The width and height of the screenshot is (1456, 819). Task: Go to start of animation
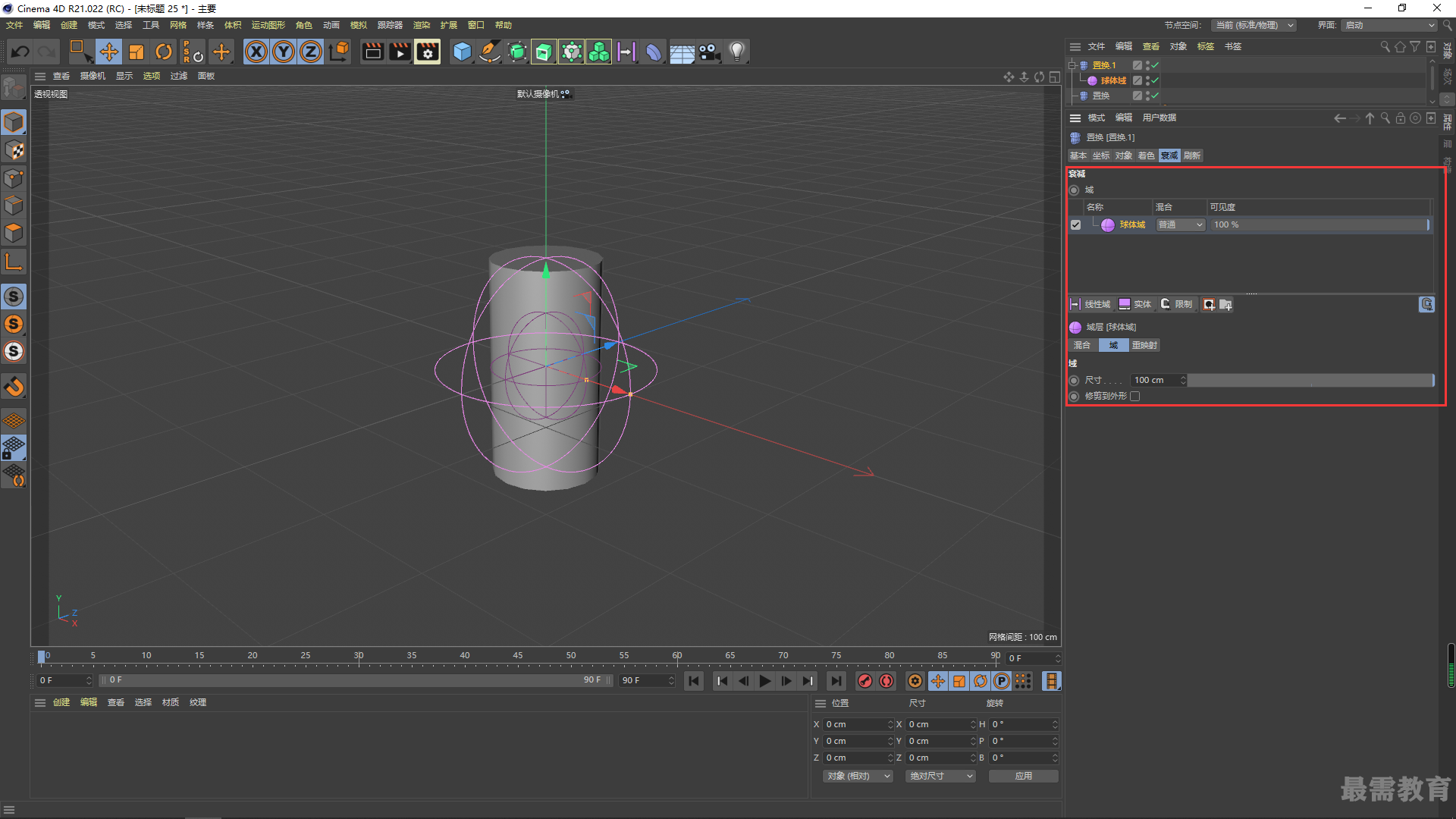point(694,681)
